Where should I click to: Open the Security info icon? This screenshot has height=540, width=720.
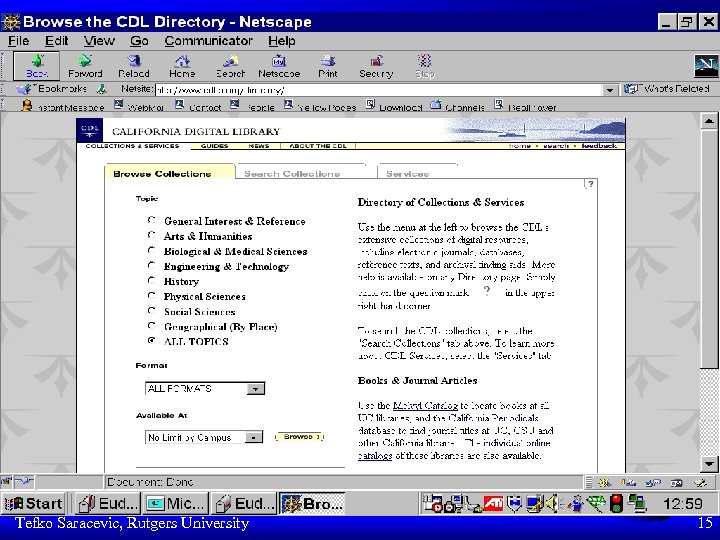376,66
